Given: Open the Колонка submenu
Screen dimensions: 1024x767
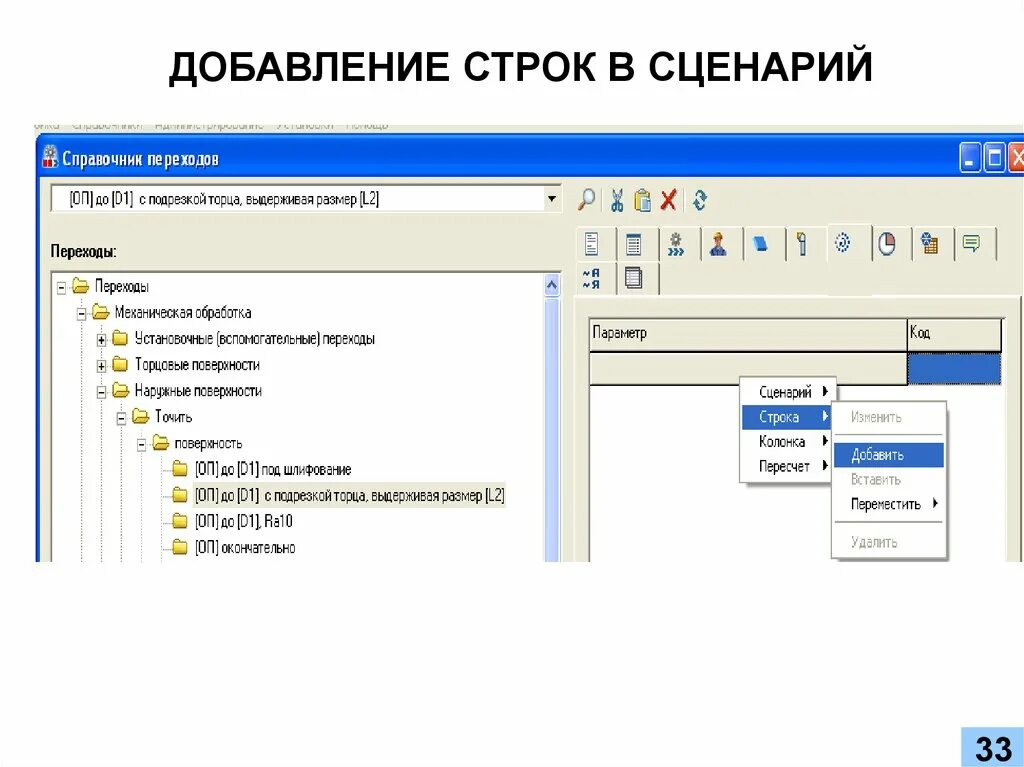Looking at the screenshot, I should [788, 442].
